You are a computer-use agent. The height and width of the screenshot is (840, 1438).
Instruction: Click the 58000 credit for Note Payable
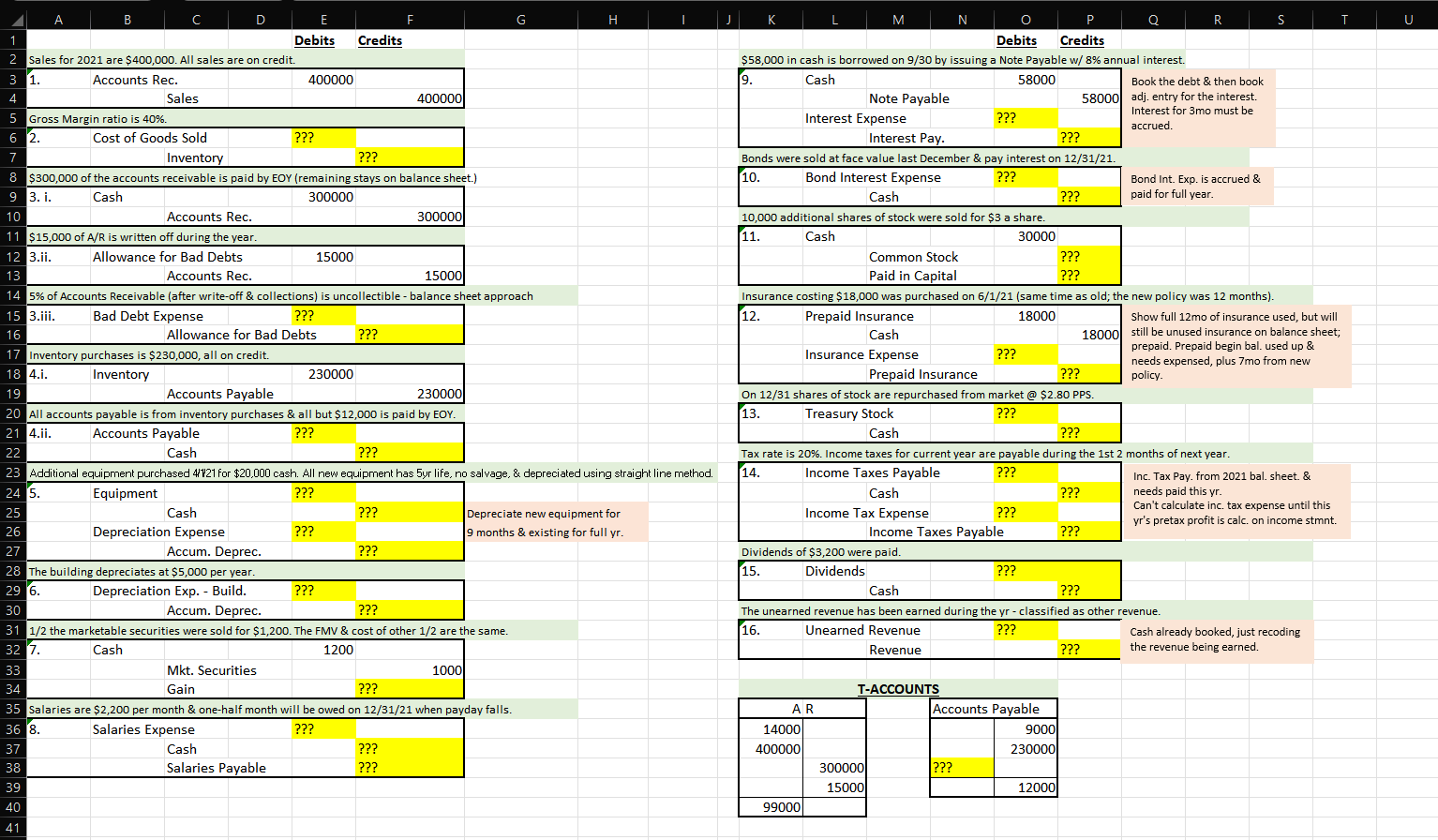(x=1089, y=98)
